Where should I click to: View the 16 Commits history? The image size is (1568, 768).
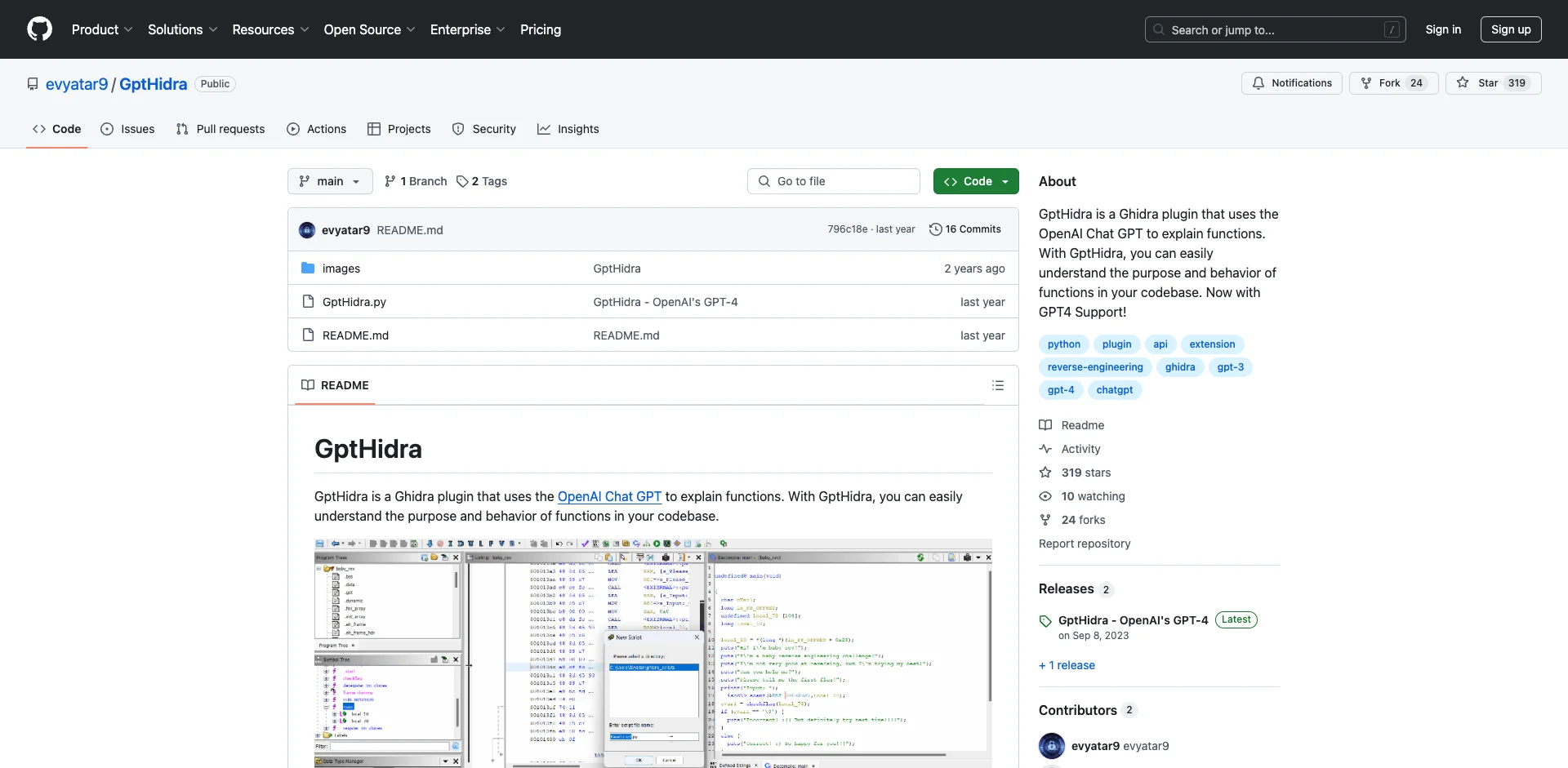pyautogui.click(x=965, y=229)
